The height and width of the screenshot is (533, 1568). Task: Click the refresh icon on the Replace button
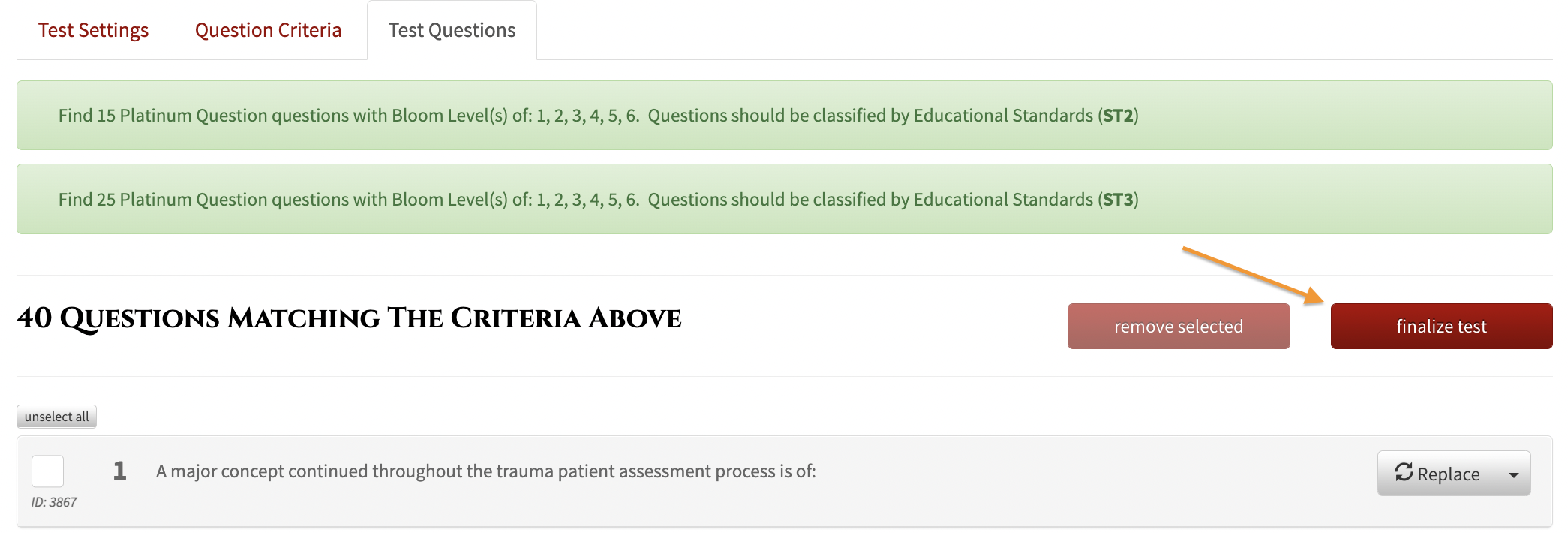pos(1404,472)
